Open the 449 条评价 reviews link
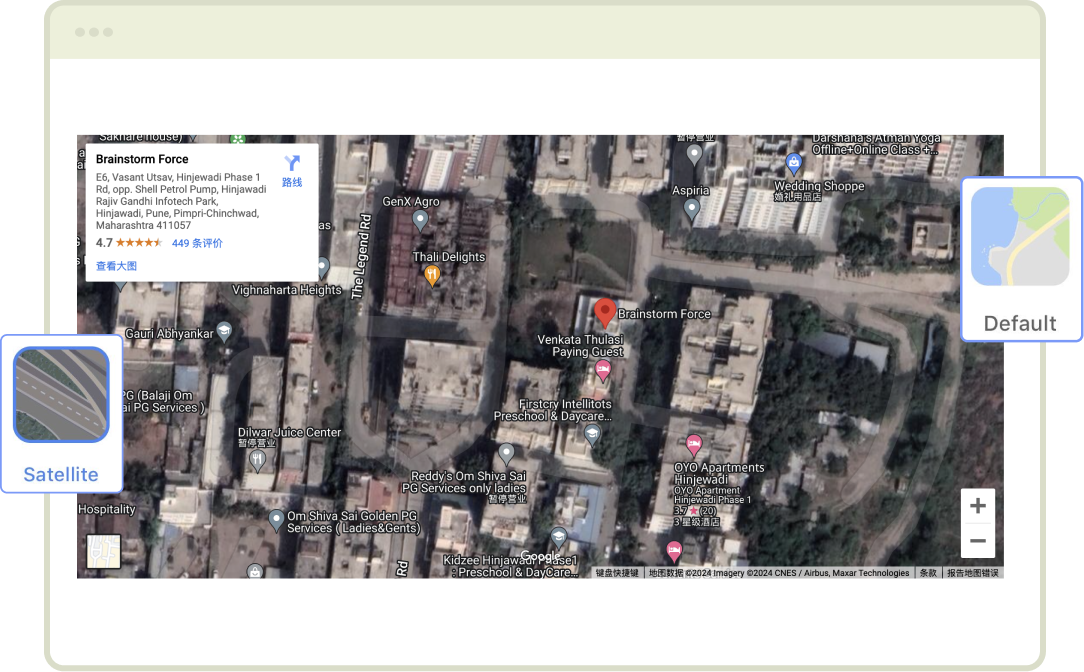 tap(197, 243)
